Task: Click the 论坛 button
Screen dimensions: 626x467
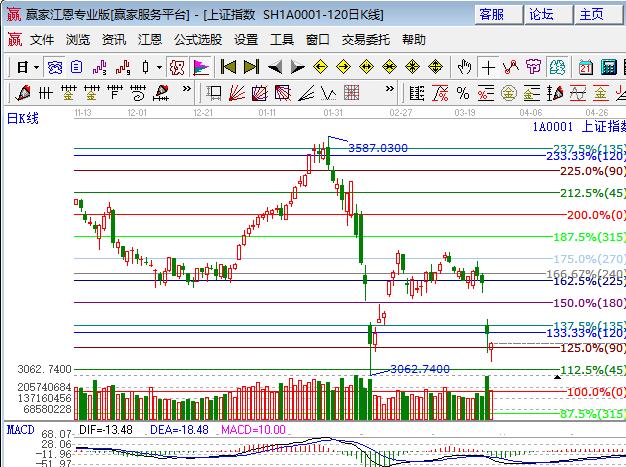Action: click(x=541, y=14)
